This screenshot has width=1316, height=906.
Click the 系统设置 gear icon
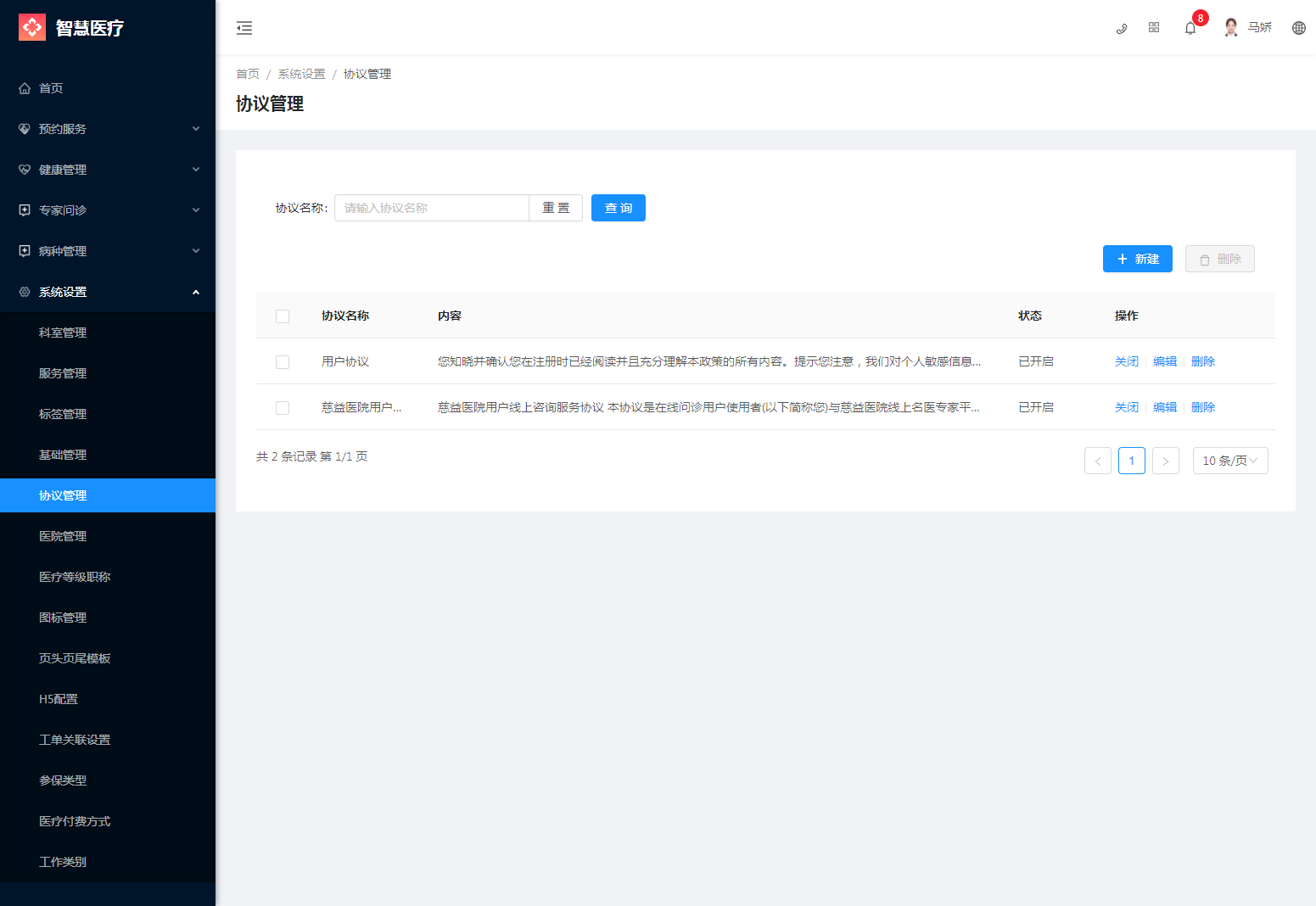click(25, 292)
